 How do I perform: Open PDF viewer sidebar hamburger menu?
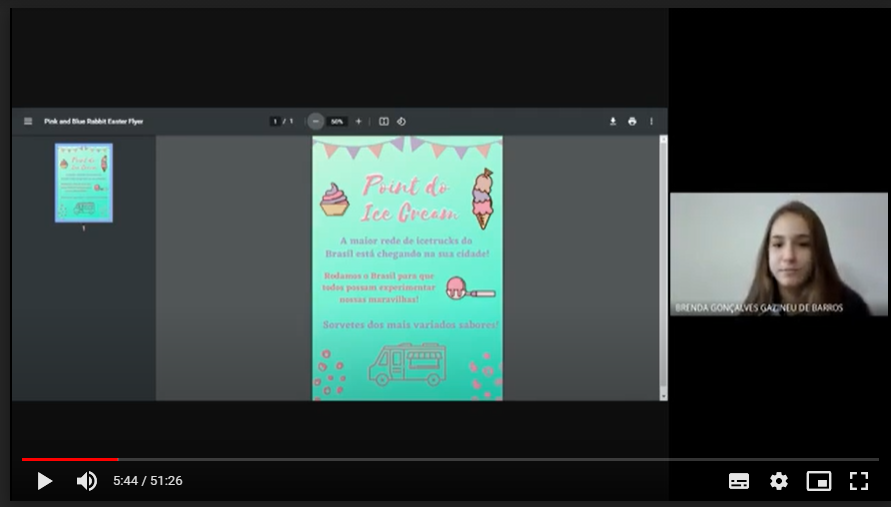pos(28,121)
